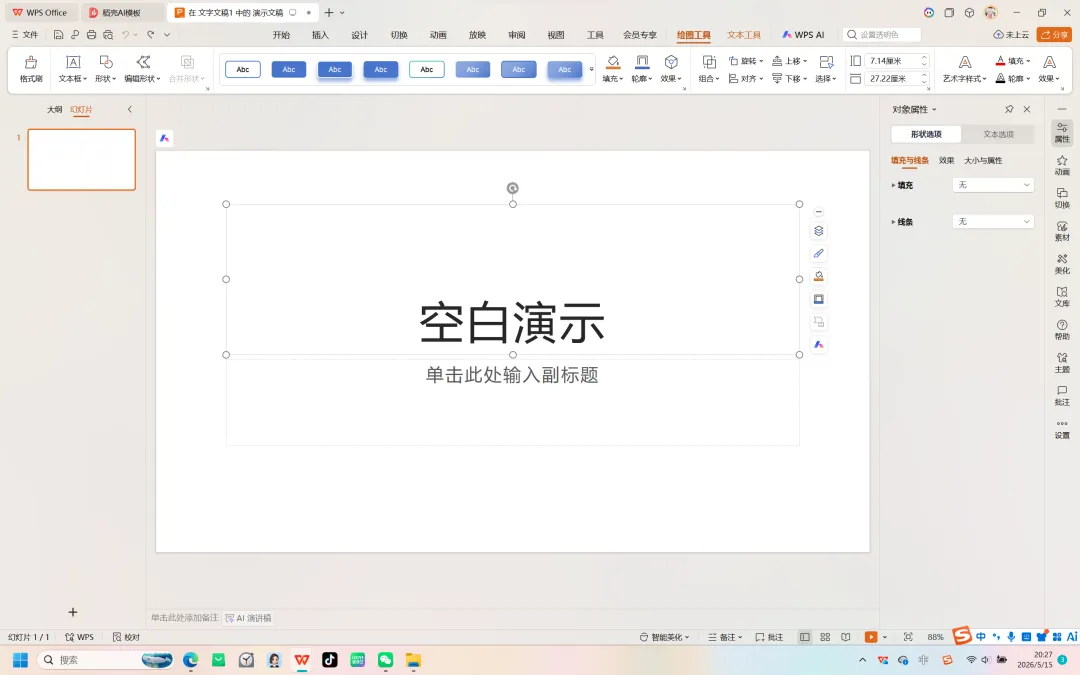This screenshot has width=1080, height=675.
Task: Open the 帮助 help sidebar icon
Action: click(1062, 330)
